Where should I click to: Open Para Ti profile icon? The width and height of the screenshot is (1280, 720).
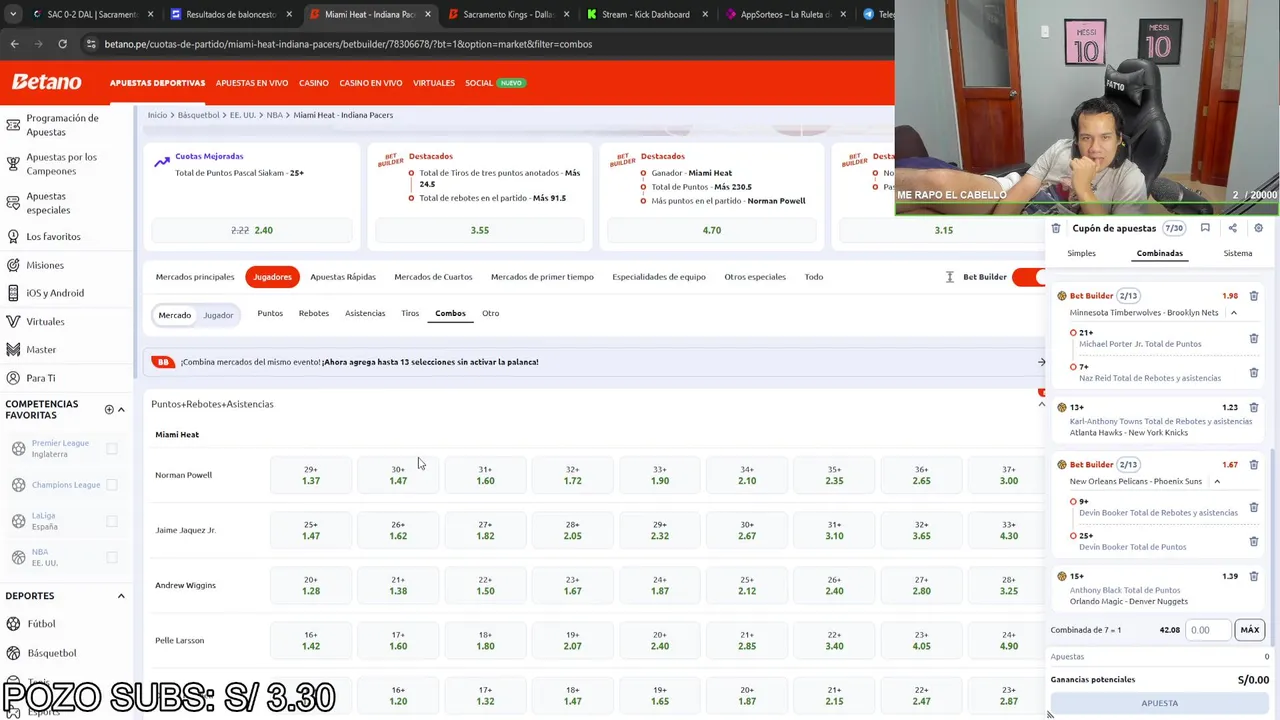13,378
